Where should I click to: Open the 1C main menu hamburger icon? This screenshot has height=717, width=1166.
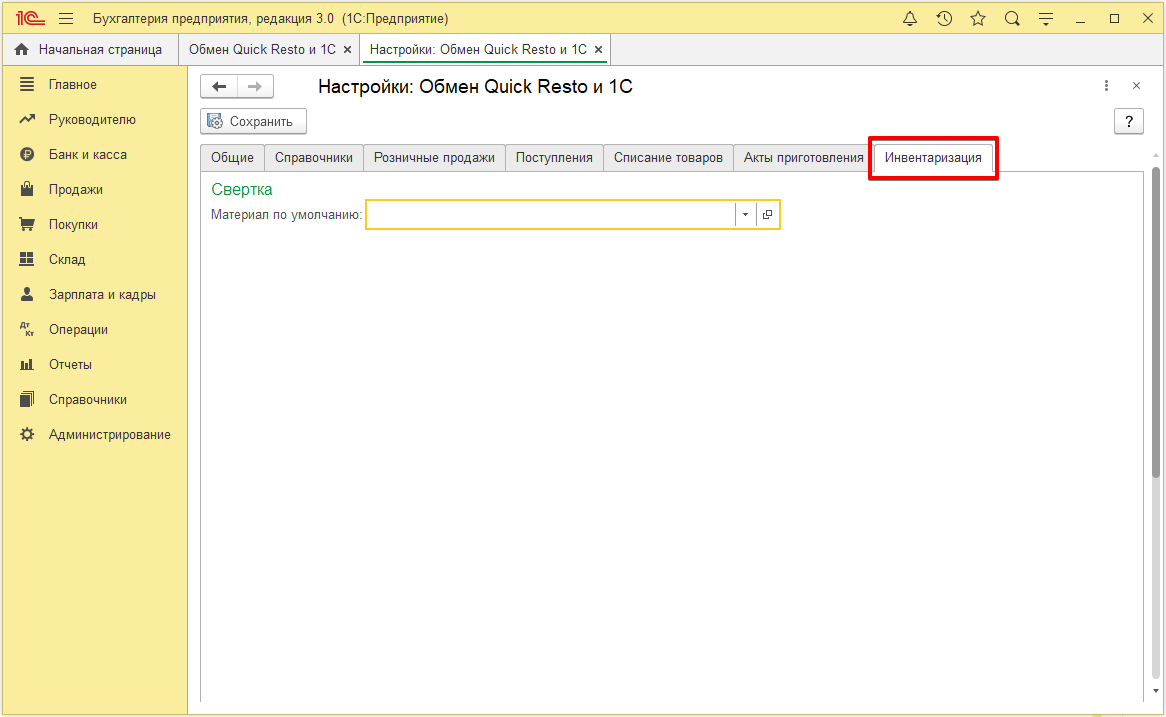(x=66, y=19)
